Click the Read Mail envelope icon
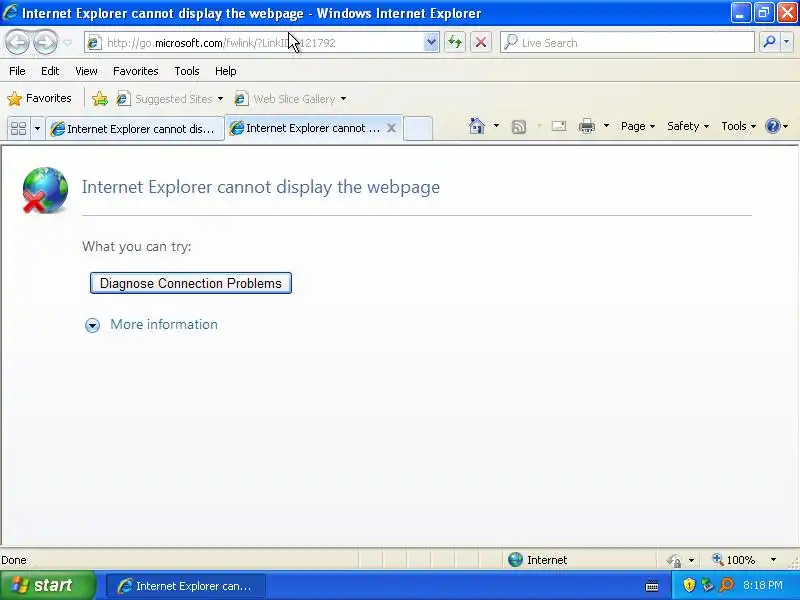The height and width of the screenshot is (600, 800). [x=559, y=126]
